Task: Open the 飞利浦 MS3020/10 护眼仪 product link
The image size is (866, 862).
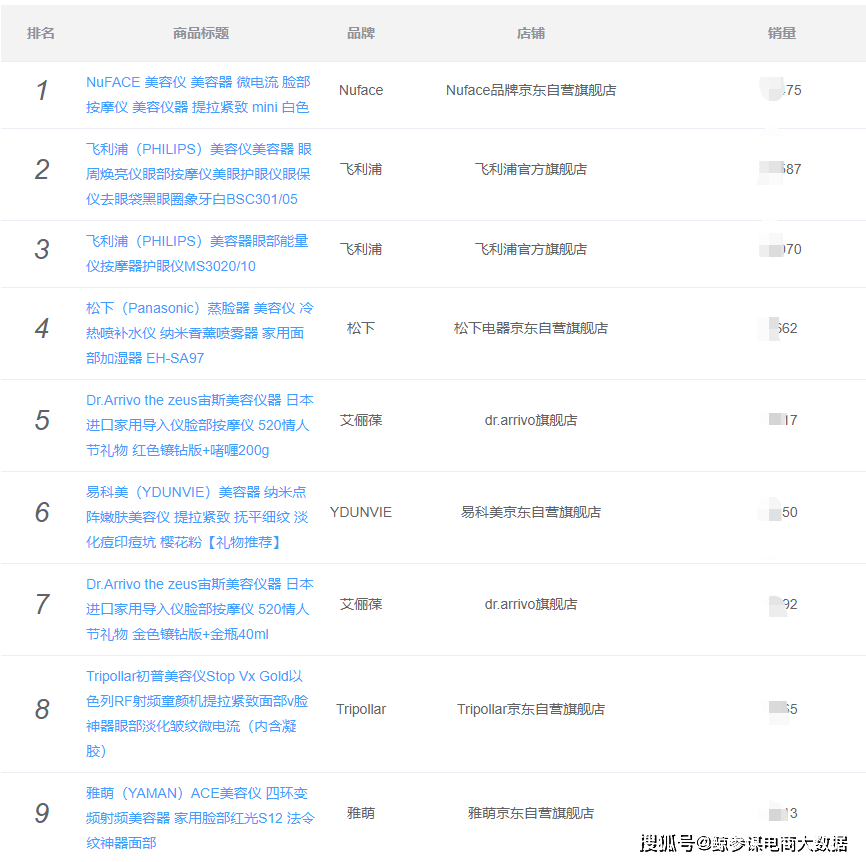Action: tap(197, 253)
